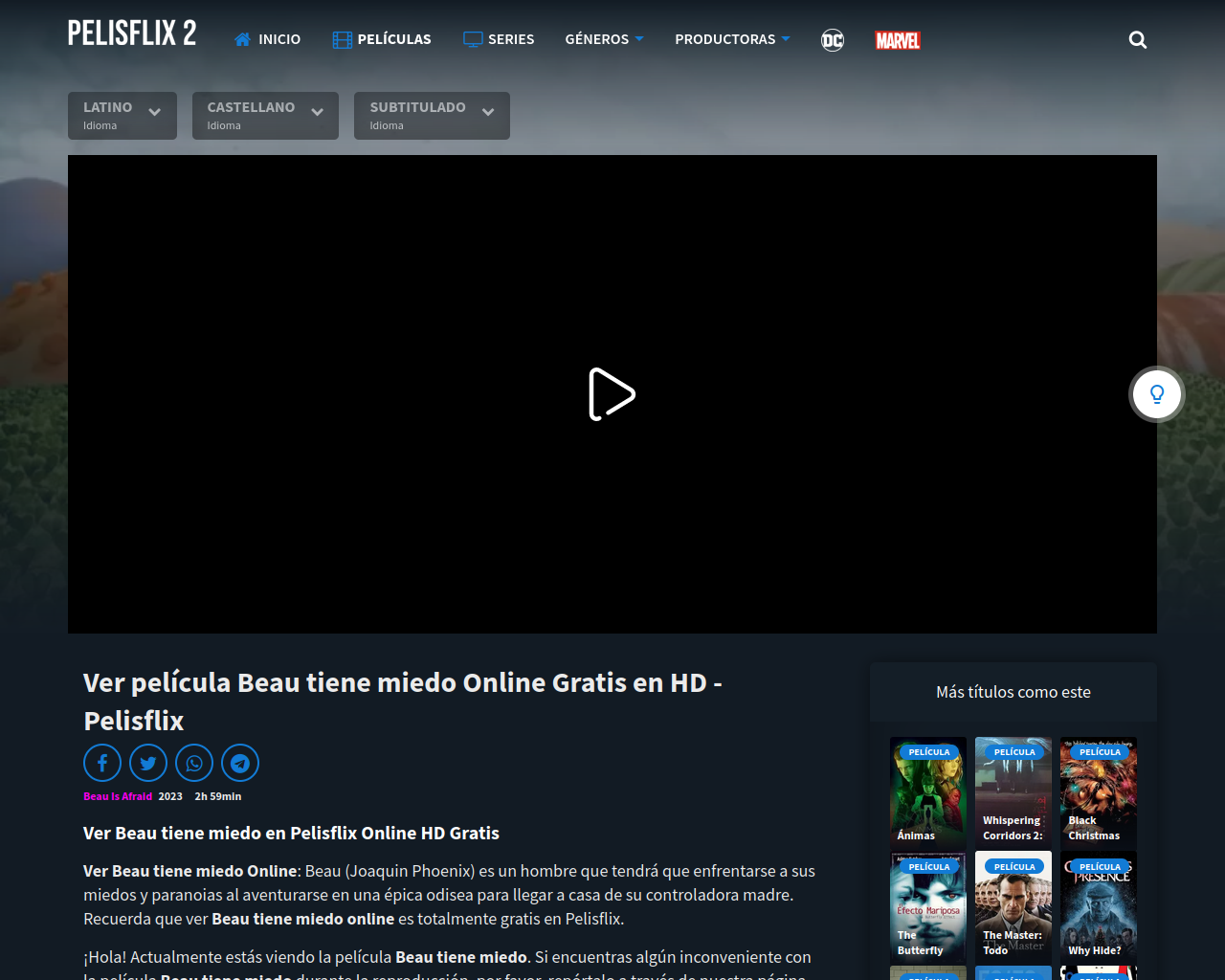Toggle the lightbulb lights-off button
This screenshot has height=980, width=1225.
[x=1157, y=394]
